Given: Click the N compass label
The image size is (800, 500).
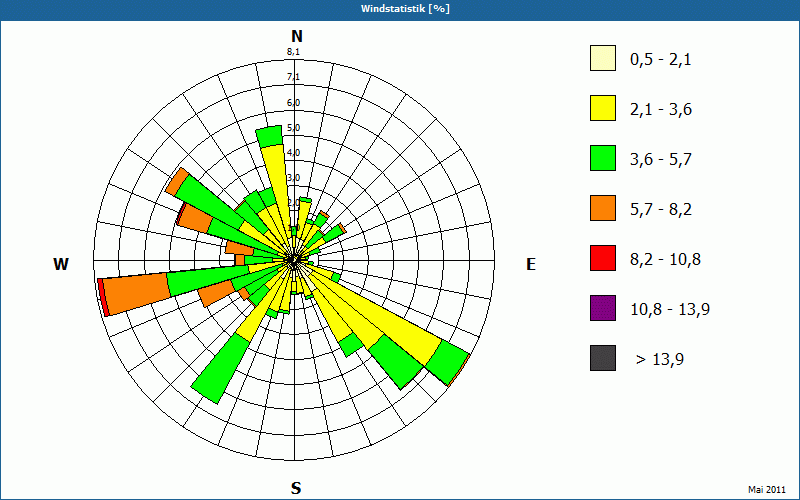Looking at the screenshot, I should click(297, 36).
